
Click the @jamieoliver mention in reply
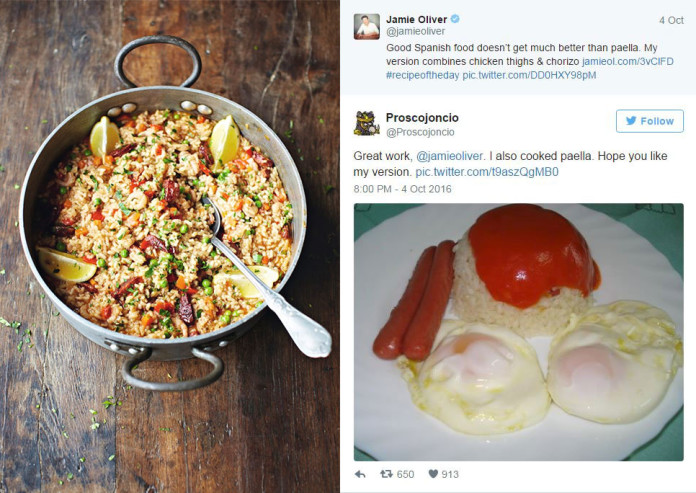tap(449, 156)
